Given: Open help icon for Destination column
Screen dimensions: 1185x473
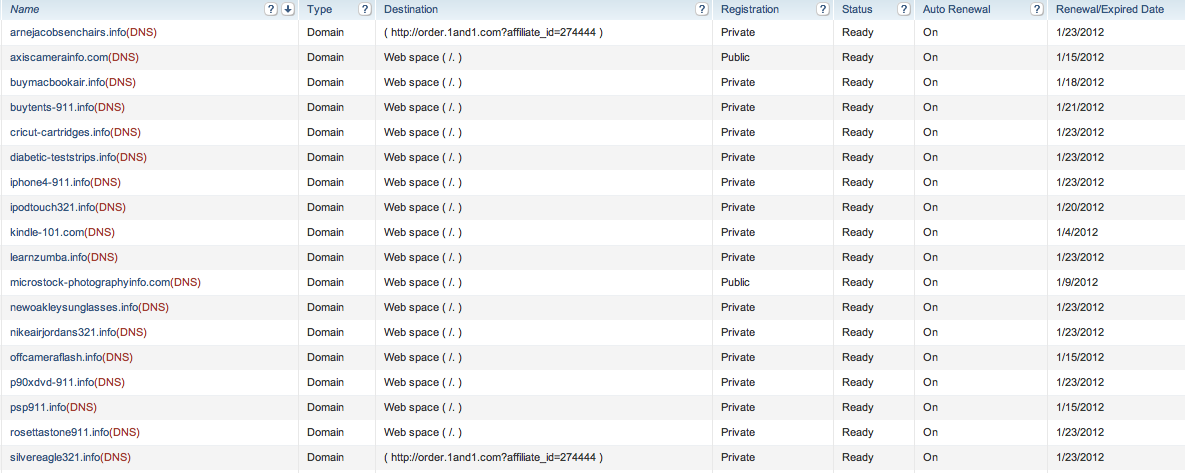Looking at the screenshot, I should [702, 9].
